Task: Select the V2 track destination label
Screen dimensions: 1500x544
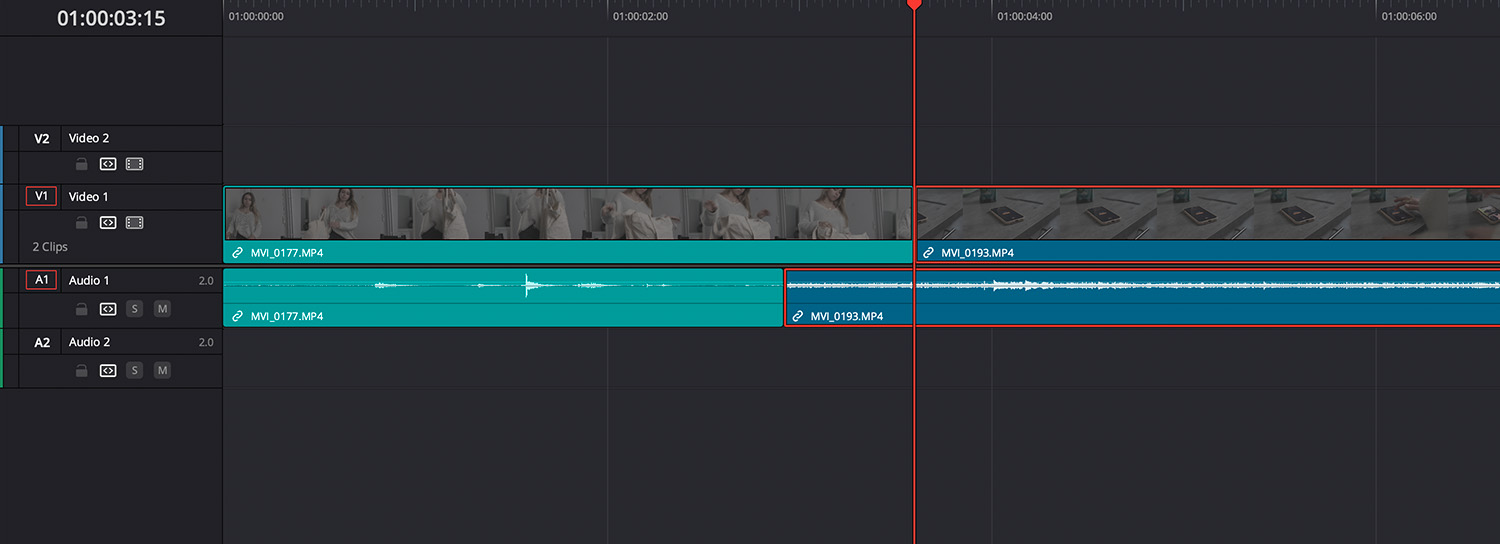Action: [x=41, y=139]
